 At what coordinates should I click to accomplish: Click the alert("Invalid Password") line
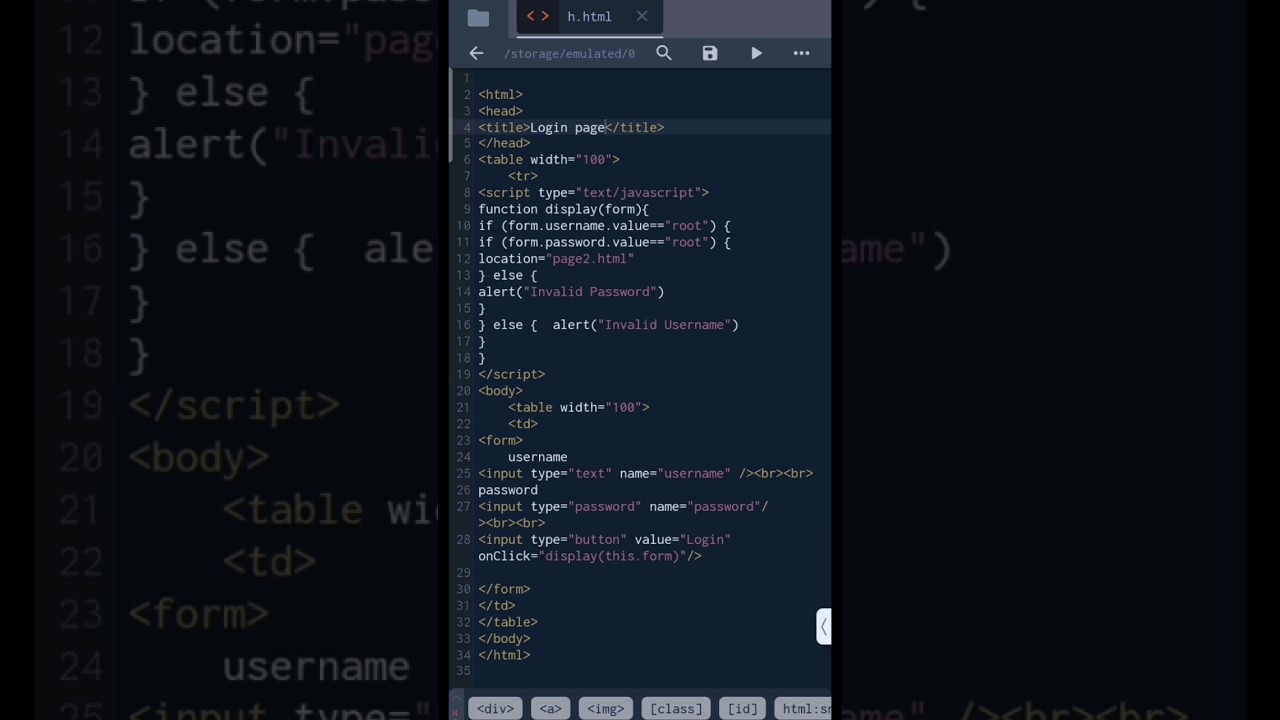(x=571, y=291)
